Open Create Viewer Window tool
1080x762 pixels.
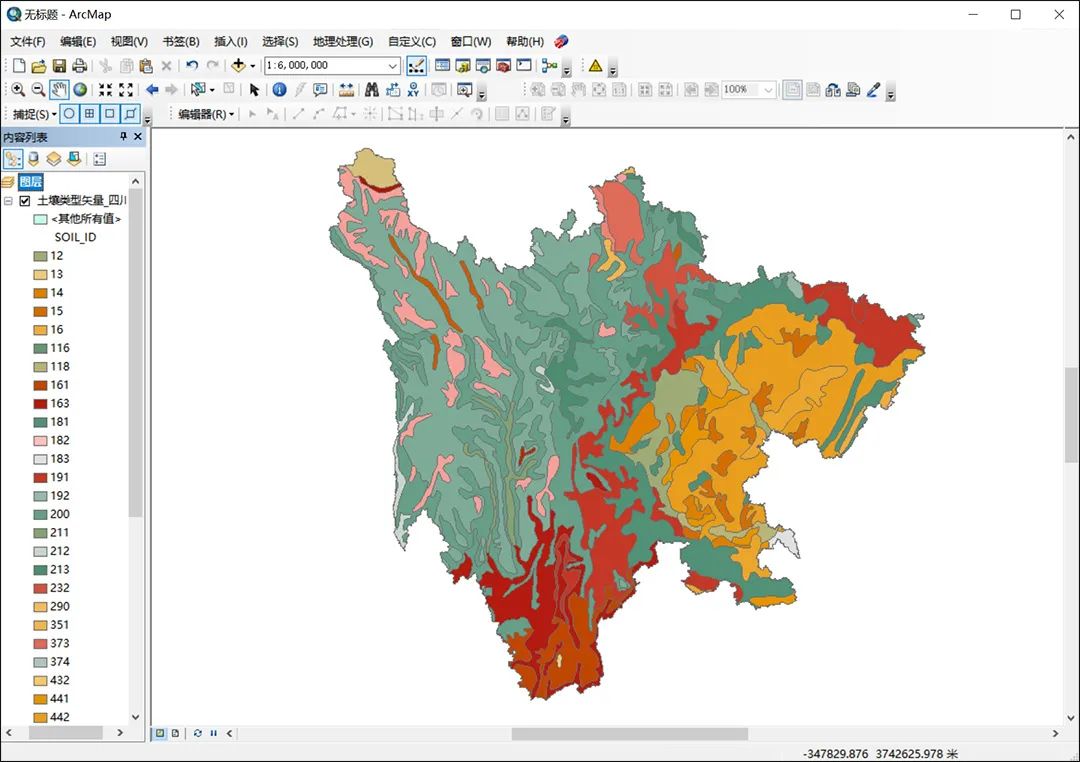(464, 90)
